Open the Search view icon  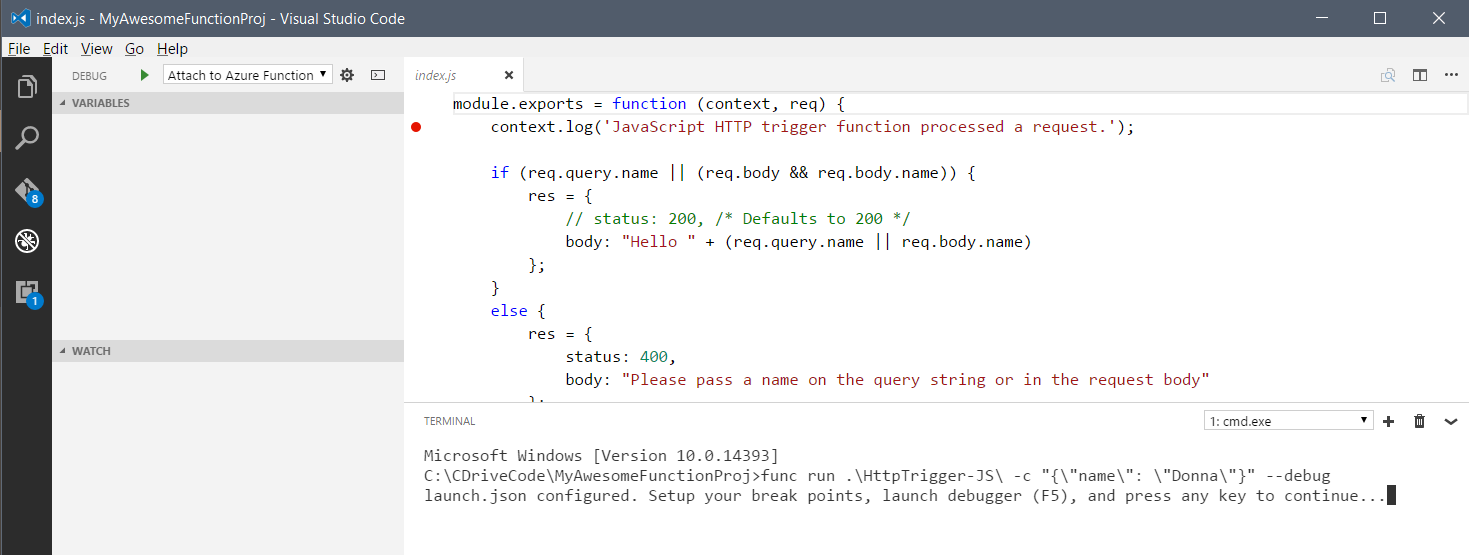click(x=27, y=138)
